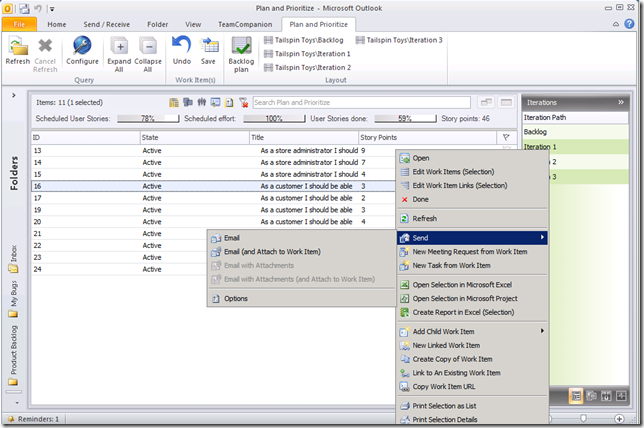Click the Search Plan and Prioritize field
Image resolution: width=644 pixels, height=428 pixels.
tap(361, 102)
